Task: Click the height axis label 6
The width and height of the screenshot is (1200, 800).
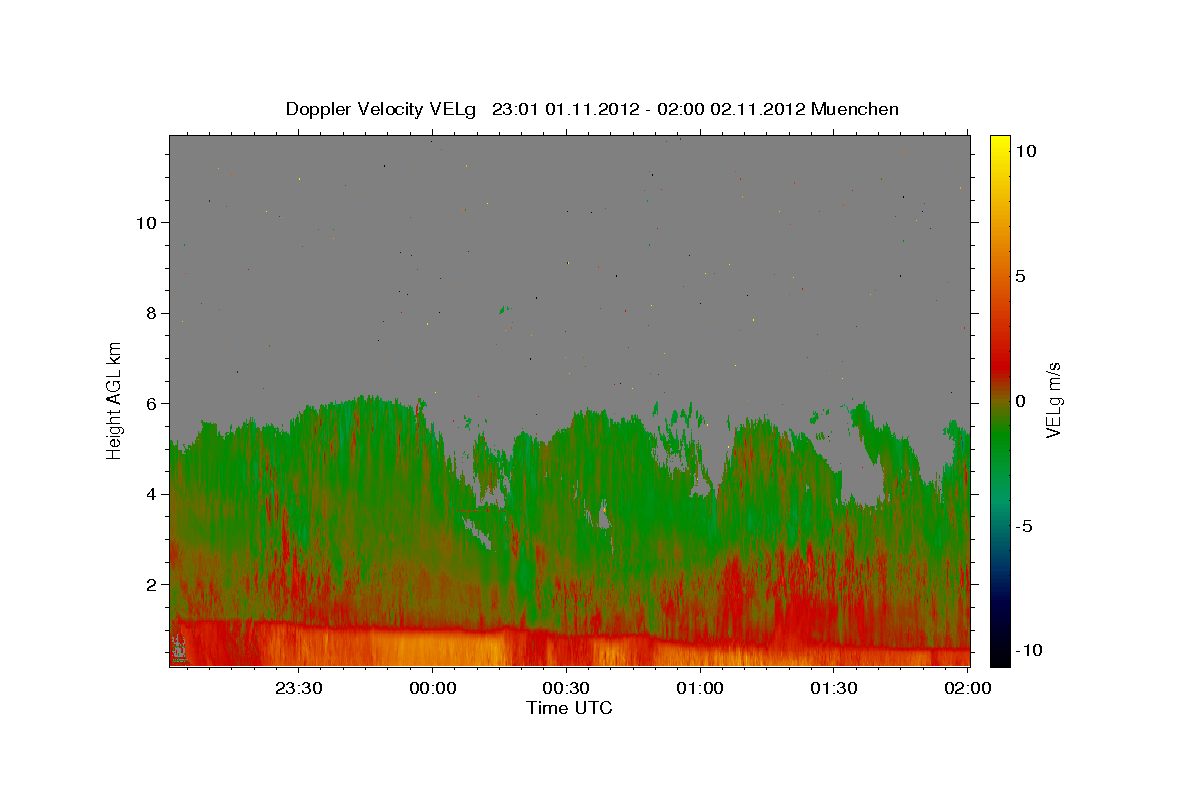Action: coord(153,403)
